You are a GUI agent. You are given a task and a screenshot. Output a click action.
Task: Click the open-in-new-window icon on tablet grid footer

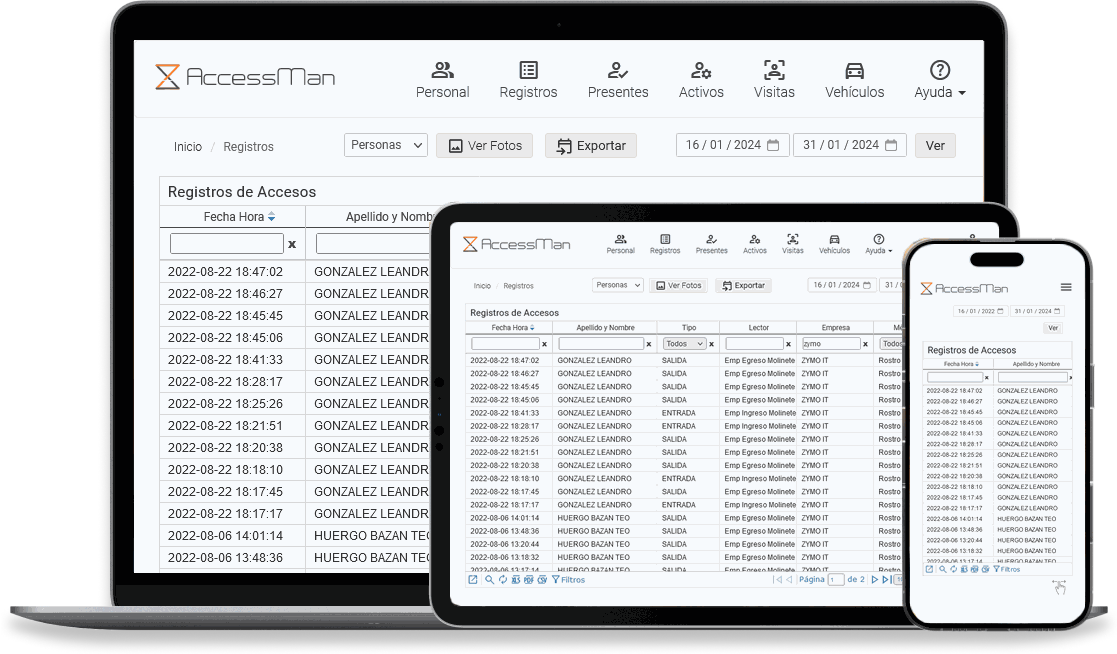(x=473, y=580)
